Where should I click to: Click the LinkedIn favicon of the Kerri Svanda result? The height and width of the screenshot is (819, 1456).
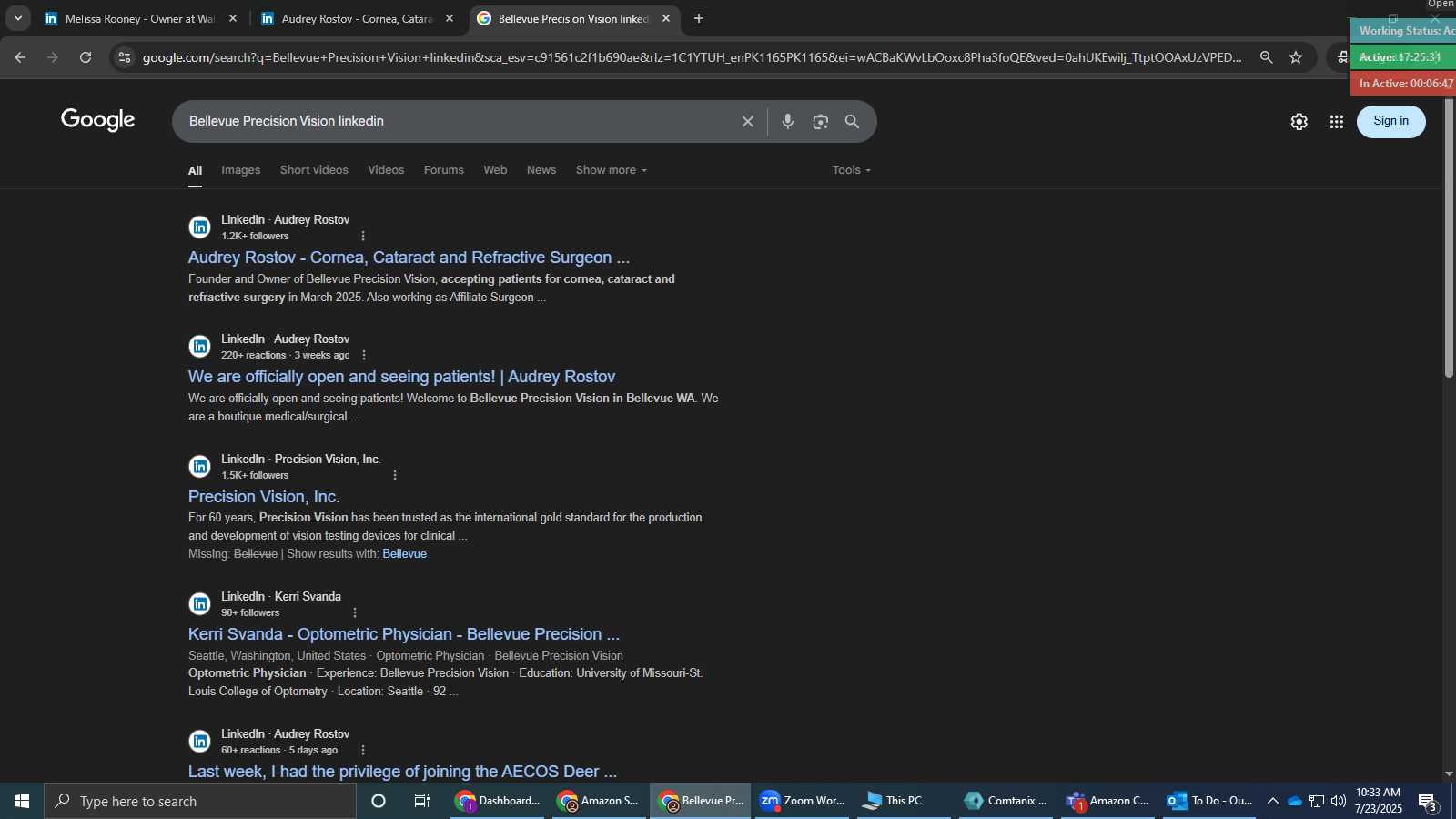tap(200, 604)
